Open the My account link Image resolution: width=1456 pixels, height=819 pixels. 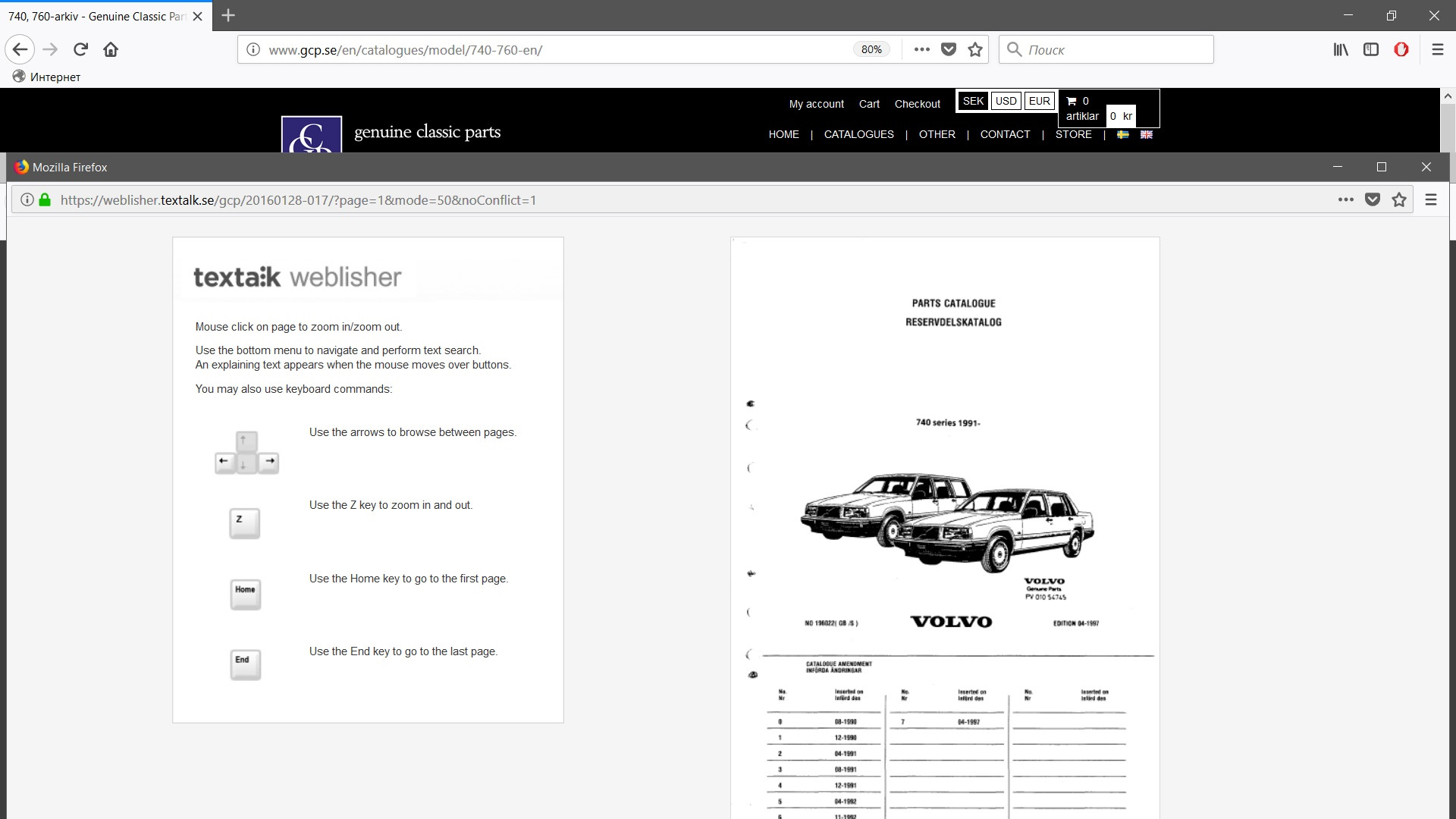(816, 104)
